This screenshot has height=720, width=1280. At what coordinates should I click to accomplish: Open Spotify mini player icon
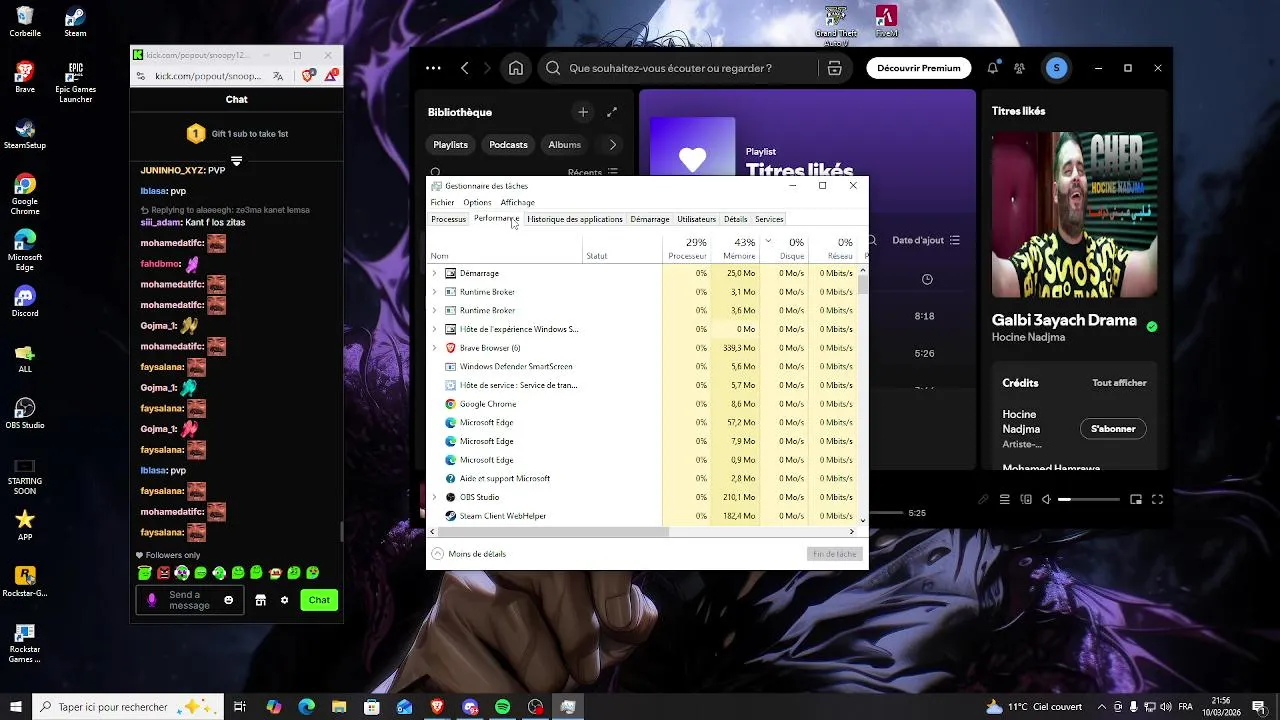coord(1136,499)
